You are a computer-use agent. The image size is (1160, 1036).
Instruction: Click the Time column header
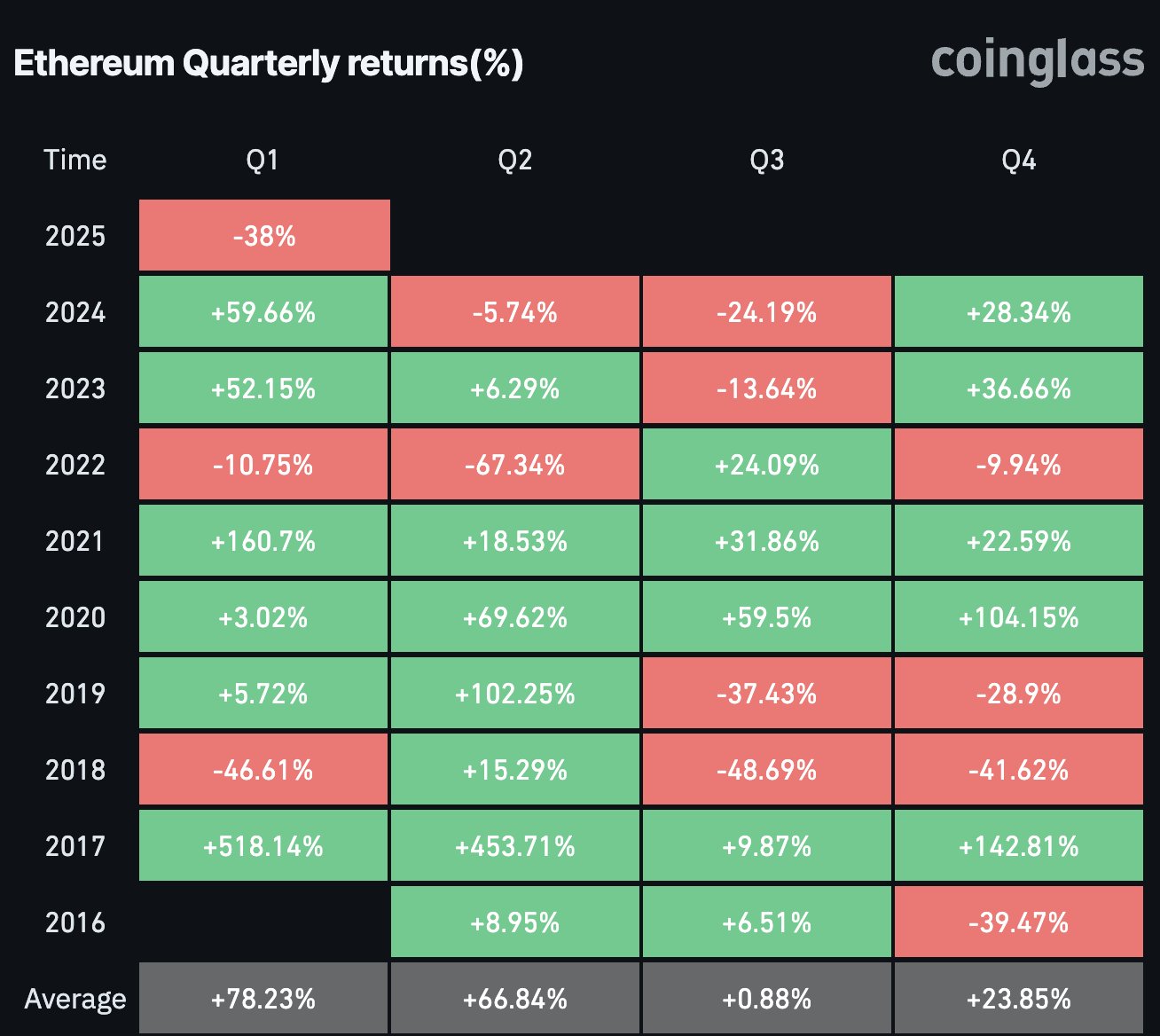(75, 160)
